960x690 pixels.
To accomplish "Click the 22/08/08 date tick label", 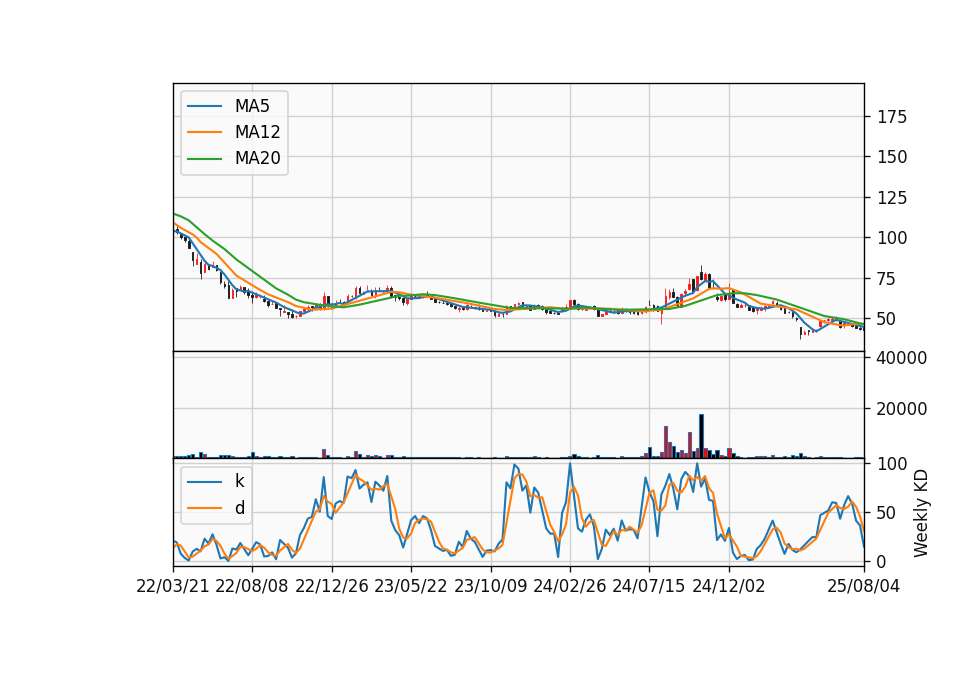I will tap(252, 586).
